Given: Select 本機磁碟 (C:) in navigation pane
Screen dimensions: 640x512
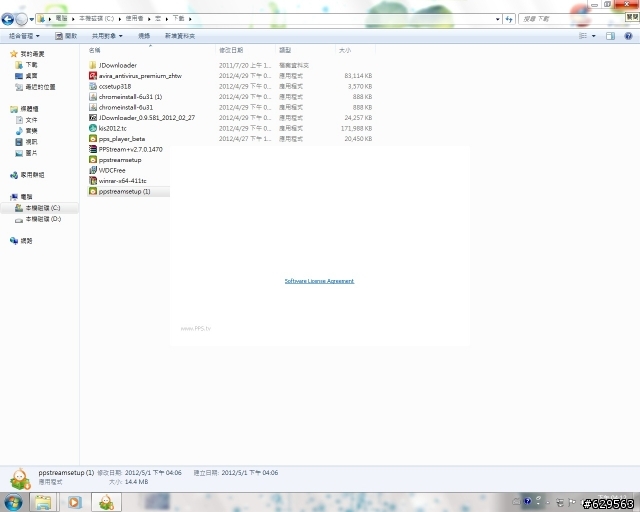Looking at the screenshot, I should [x=42, y=208].
